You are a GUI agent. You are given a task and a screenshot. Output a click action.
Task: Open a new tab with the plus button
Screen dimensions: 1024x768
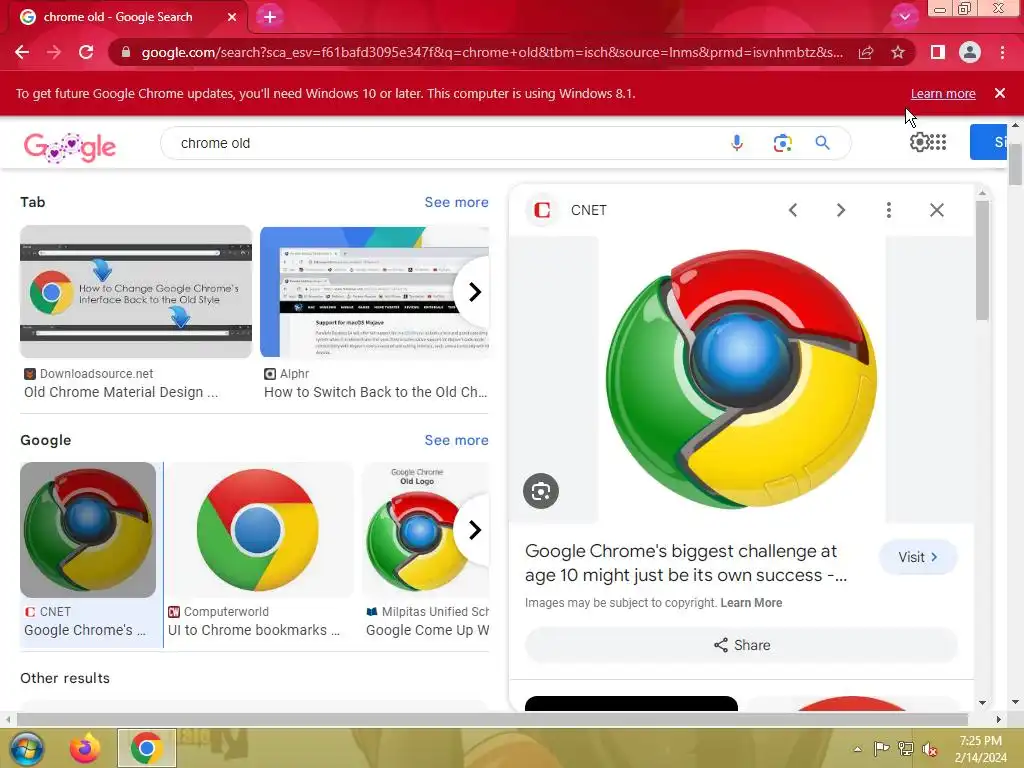pos(270,17)
